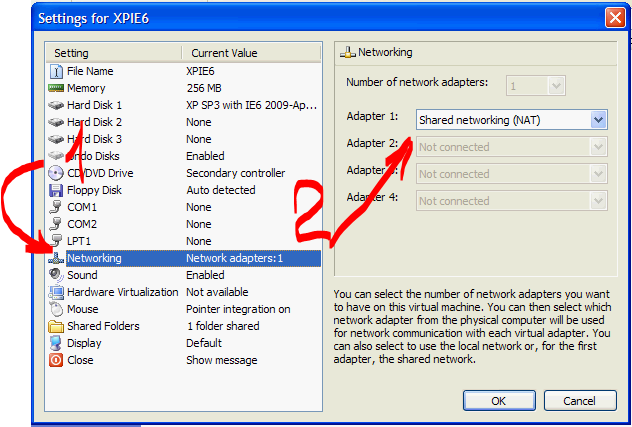Click the '1 folder shared' value
The width and height of the screenshot is (632, 427).
pos(223,326)
